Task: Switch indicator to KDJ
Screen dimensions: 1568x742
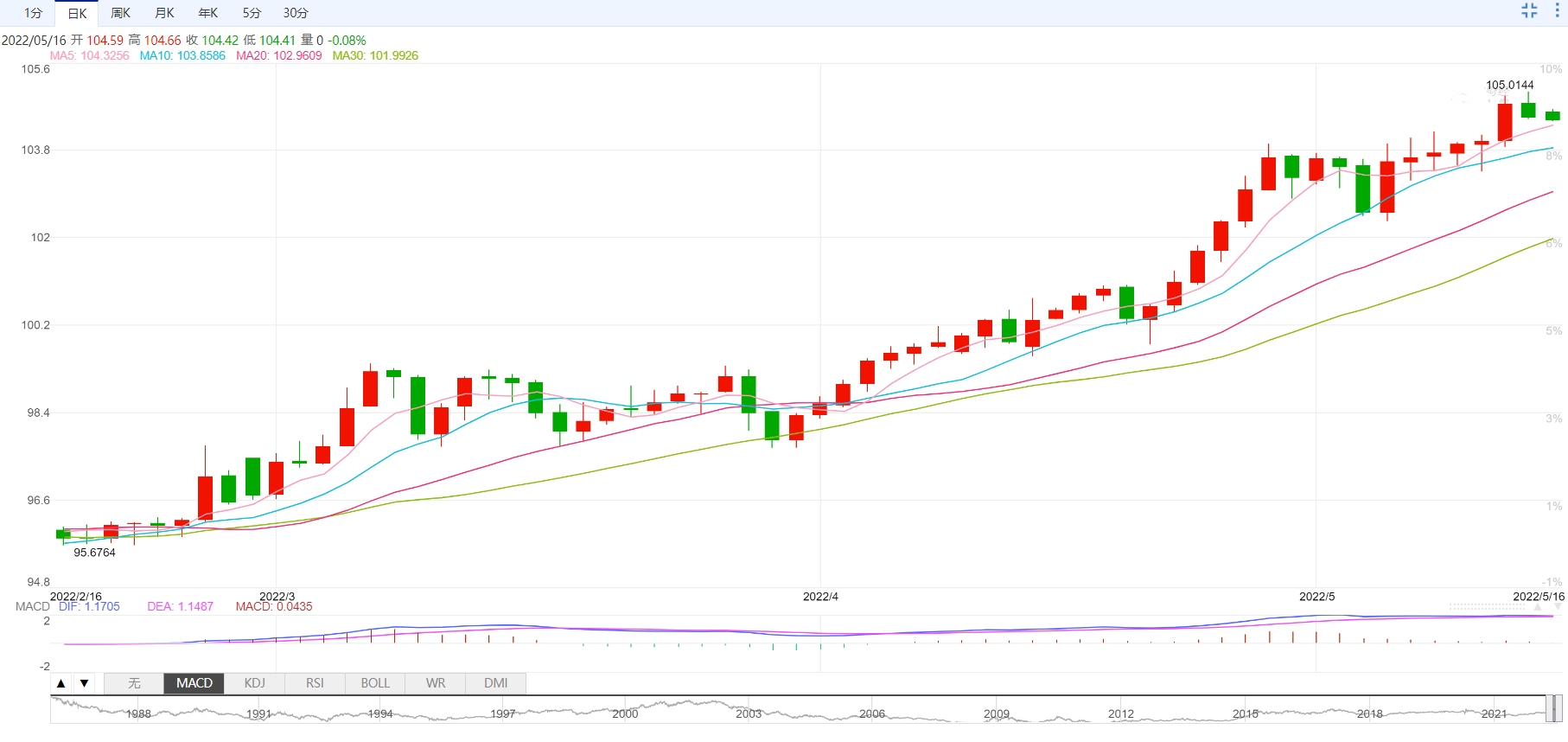Action: pos(255,683)
